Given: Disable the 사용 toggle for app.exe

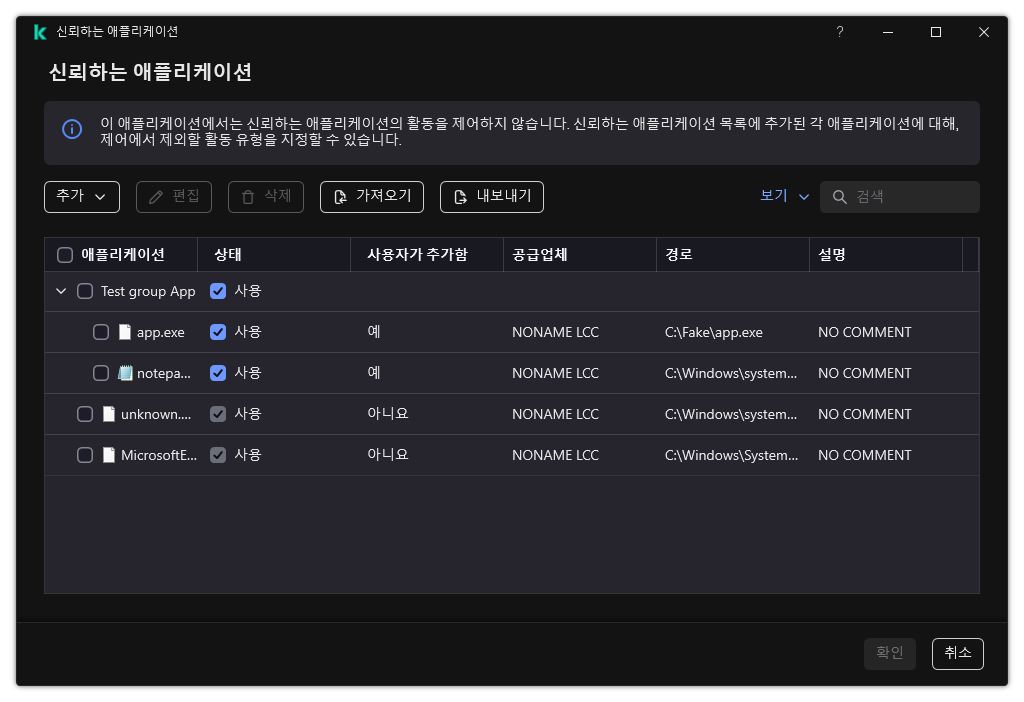Looking at the screenshot, I should pos(217,331).
